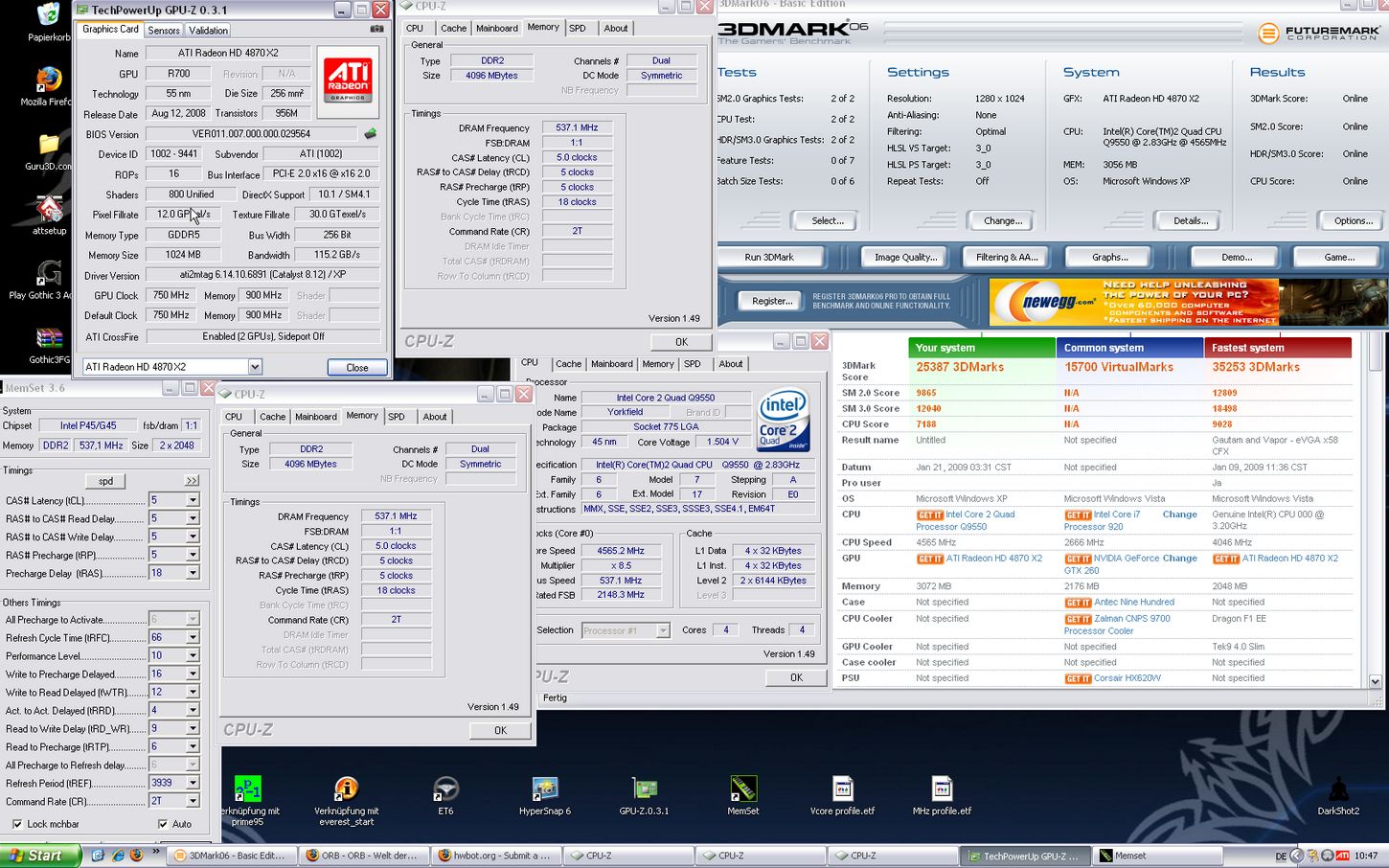
Task: Click the ATI Radeon Graphics logo in GPU-Z
Action: [347, 80]
